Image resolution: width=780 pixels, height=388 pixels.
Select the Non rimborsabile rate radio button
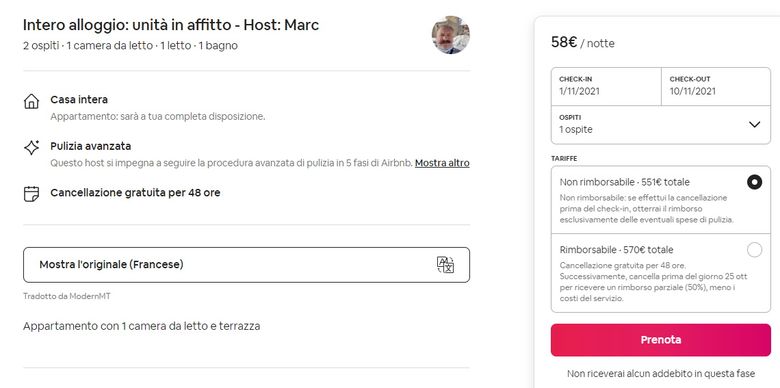click(754, 182)
